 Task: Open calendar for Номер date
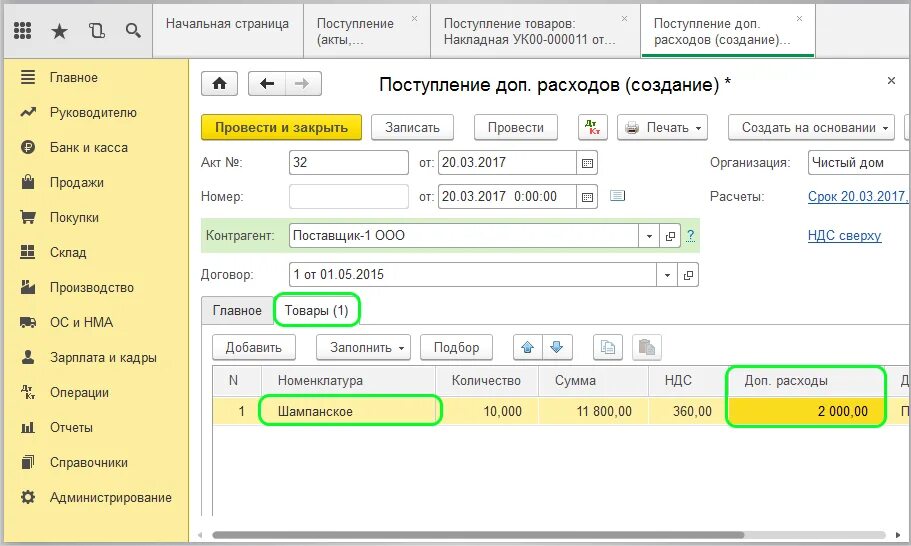(x=587, y=197)
